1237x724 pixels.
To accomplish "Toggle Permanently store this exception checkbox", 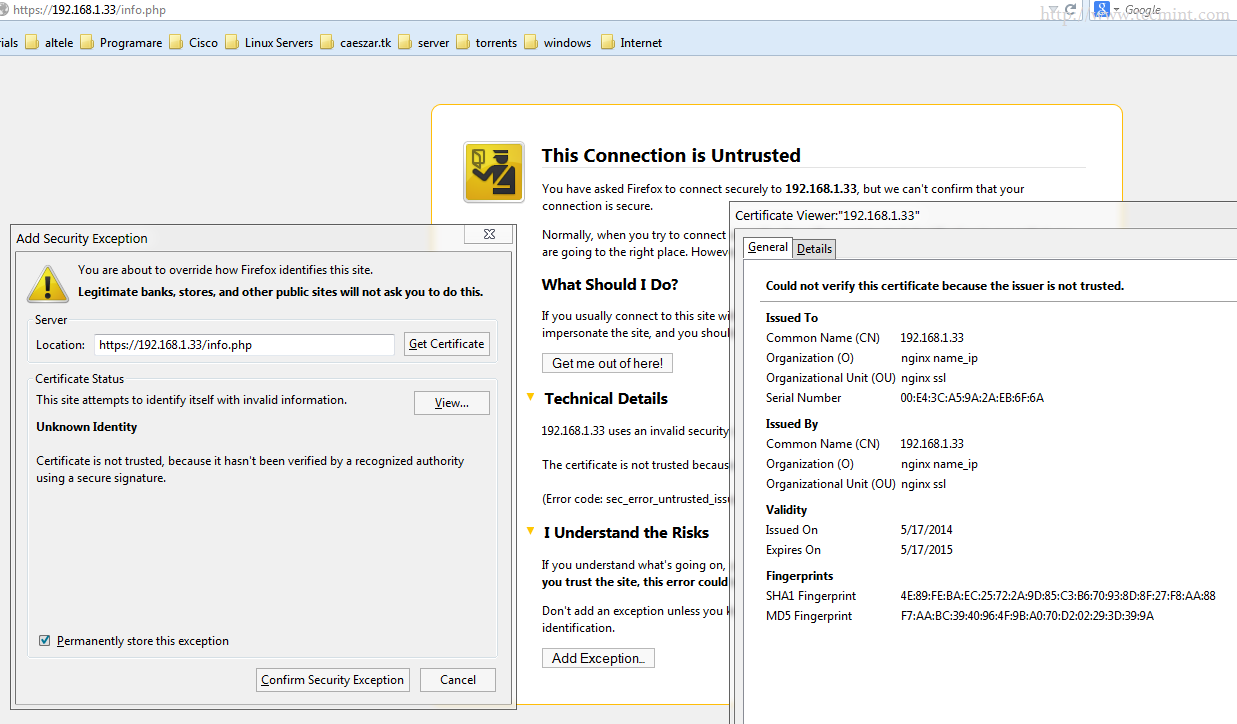I will click(44, 641).
